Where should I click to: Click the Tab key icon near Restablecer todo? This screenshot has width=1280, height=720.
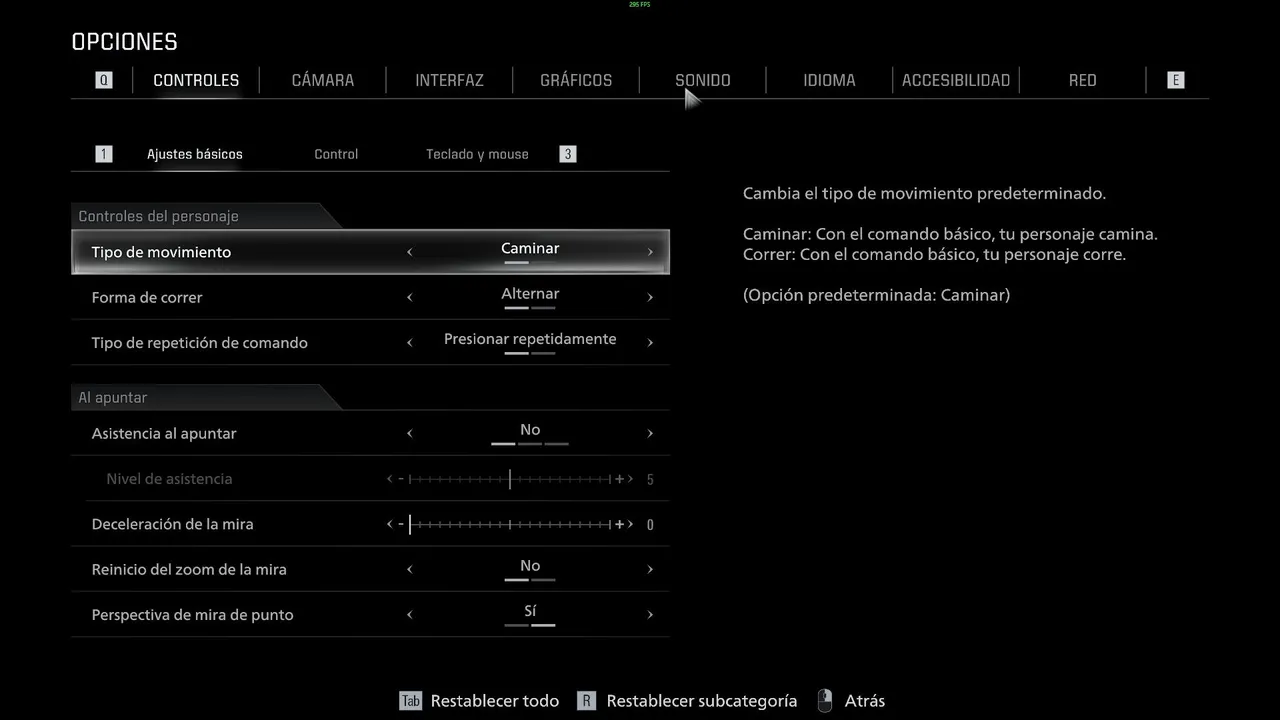pos(411,701)
